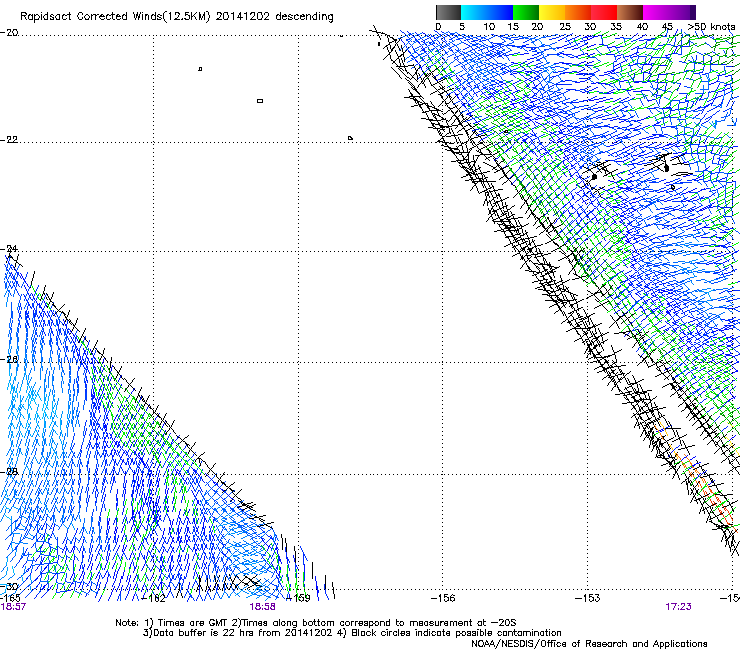740x650 pixels.
Task: Click the '-22' latitude label
Action: tap(9, 140)
